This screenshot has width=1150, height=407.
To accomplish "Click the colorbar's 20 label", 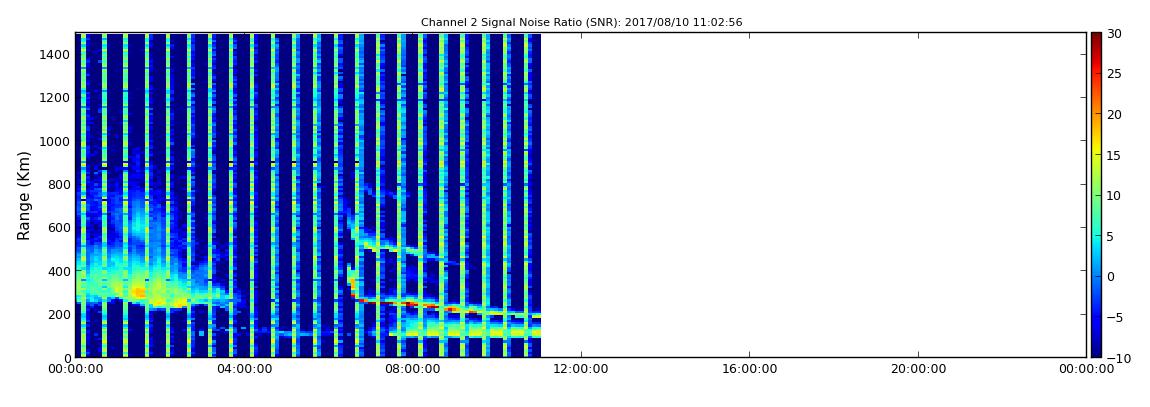I will click(x=1113, y=114).
